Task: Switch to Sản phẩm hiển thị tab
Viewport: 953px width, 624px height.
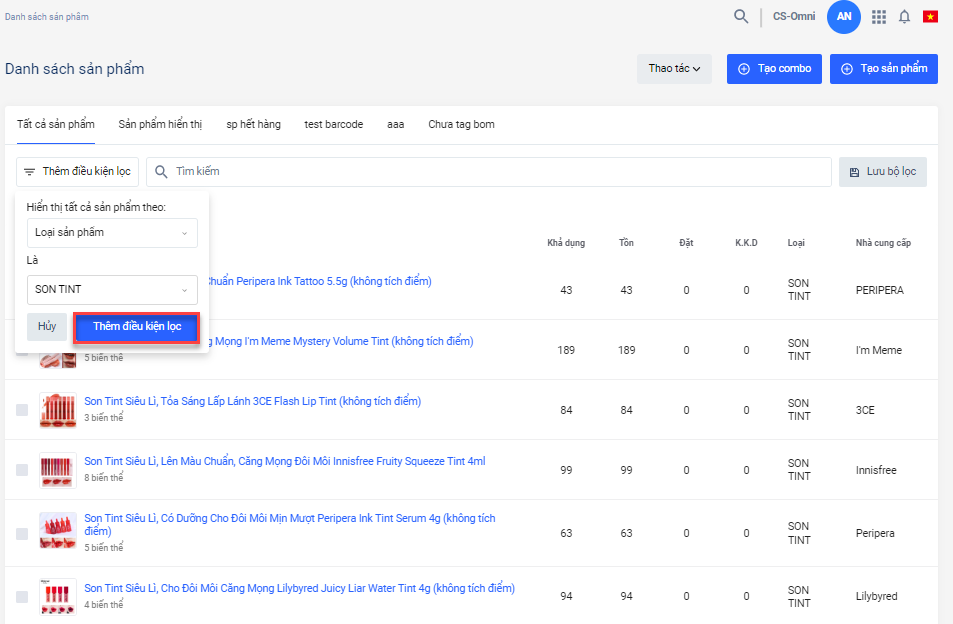Action: click(160, 125)
